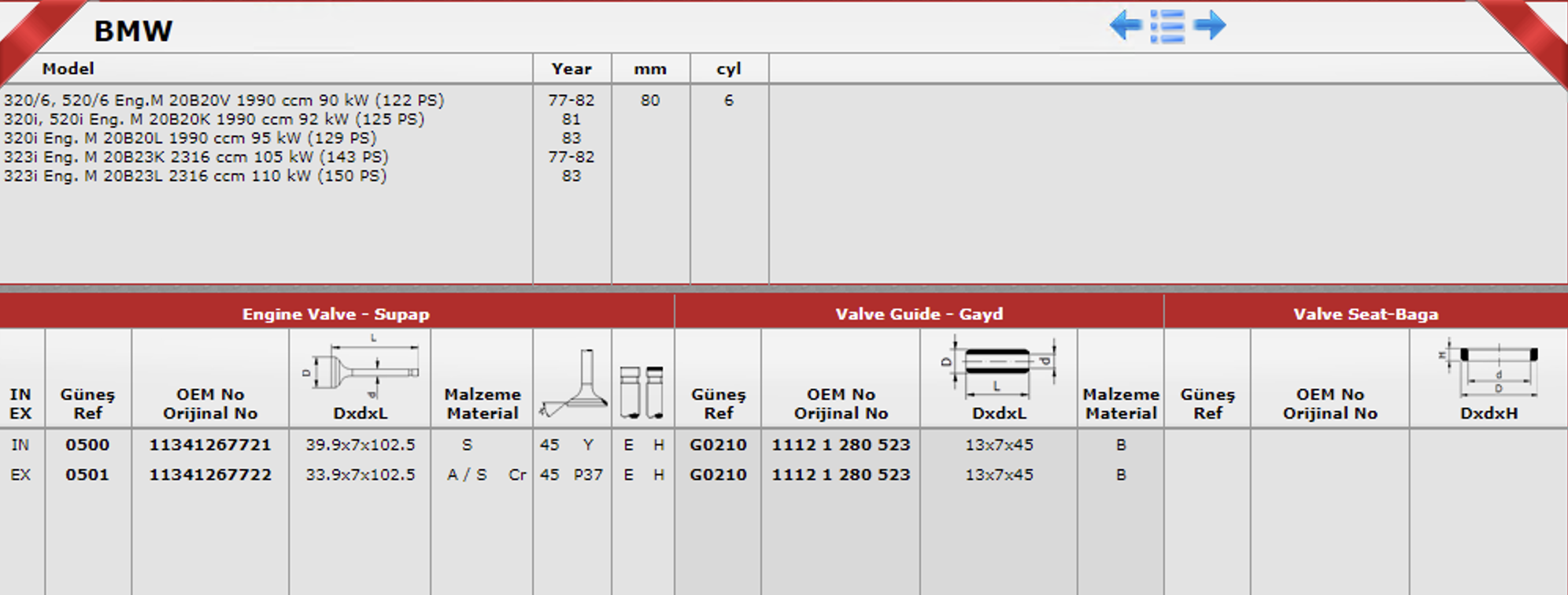The image size is (1568, 595).
Task: Click the Year column header
Action: pos(571,68)
